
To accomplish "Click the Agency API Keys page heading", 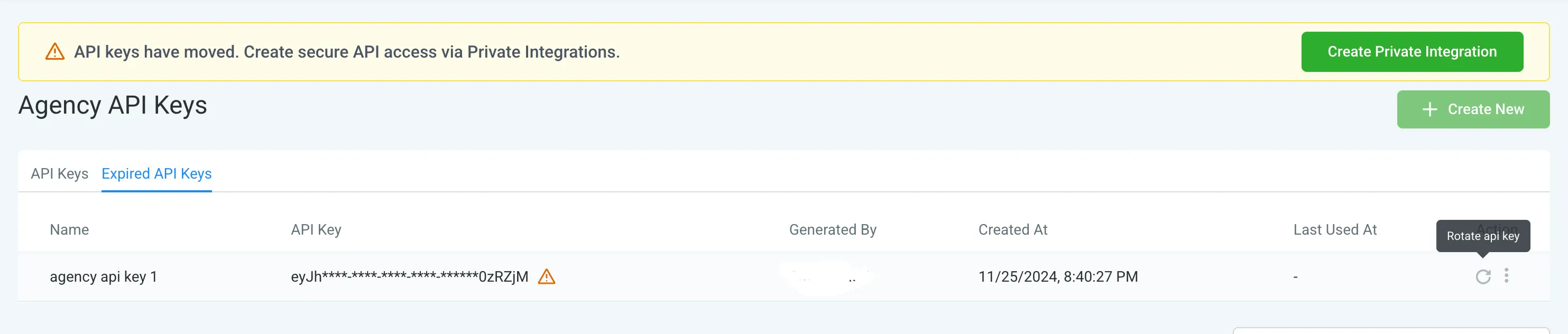I will pos(112,105).
